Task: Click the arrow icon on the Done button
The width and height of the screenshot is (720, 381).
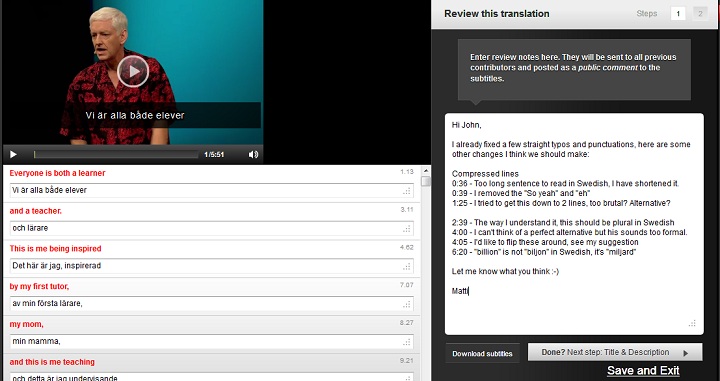Action: pyautogui.click(x=686, y=353)
